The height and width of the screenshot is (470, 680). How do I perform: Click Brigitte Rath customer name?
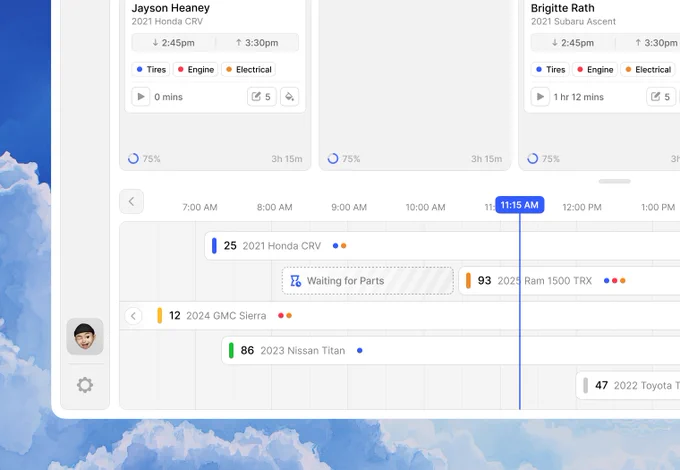562,8
